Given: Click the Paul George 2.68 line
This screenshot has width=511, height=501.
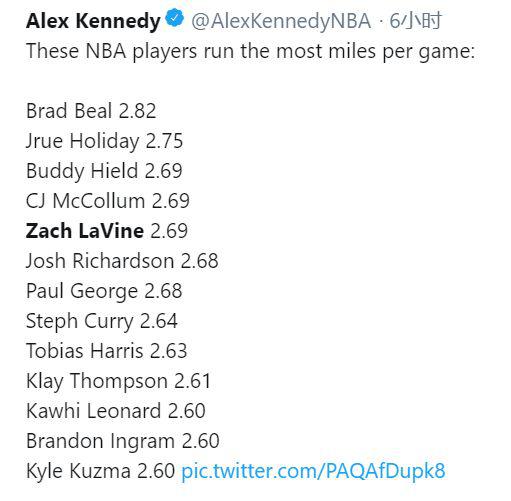Looking at the screenshot, I should (x=104, y=291).
